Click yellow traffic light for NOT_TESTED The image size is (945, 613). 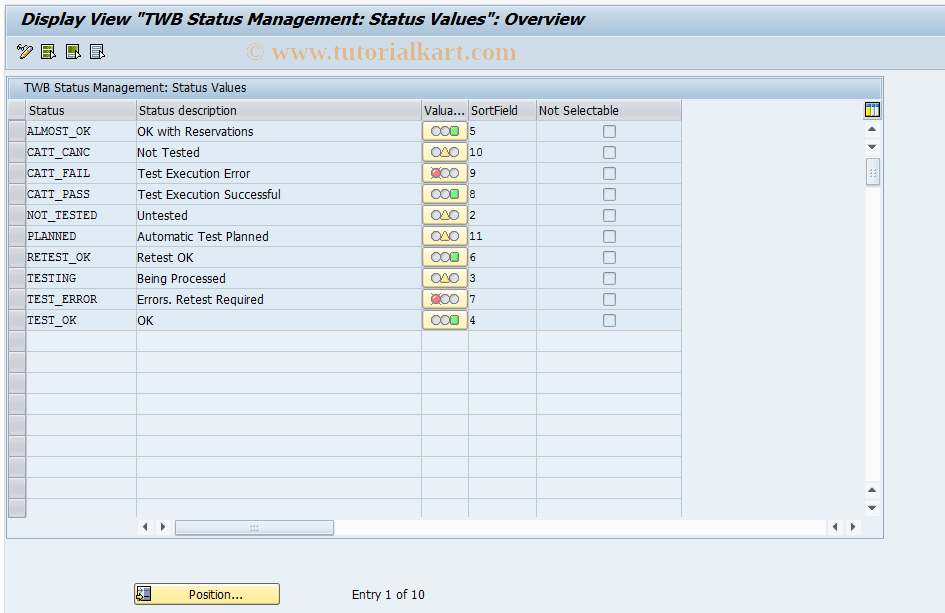tap(445, 215)
